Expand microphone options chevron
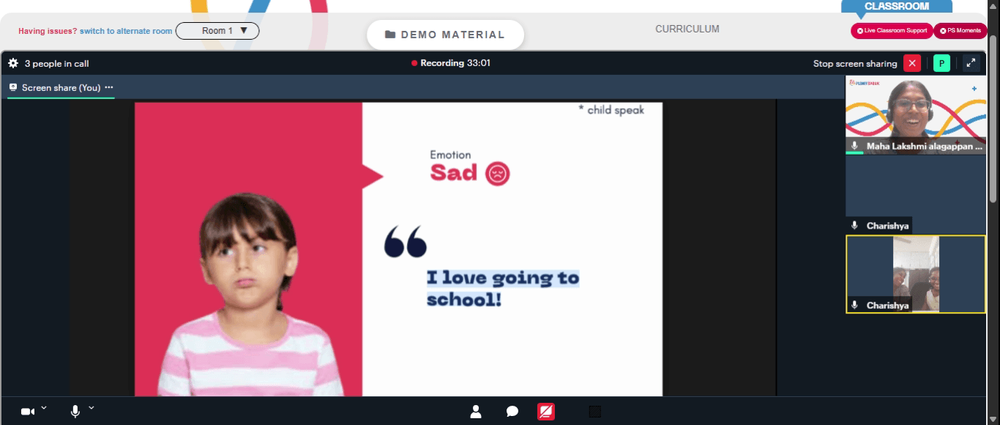The width and height of the screenshot is (1000, 425). [91, 407]
